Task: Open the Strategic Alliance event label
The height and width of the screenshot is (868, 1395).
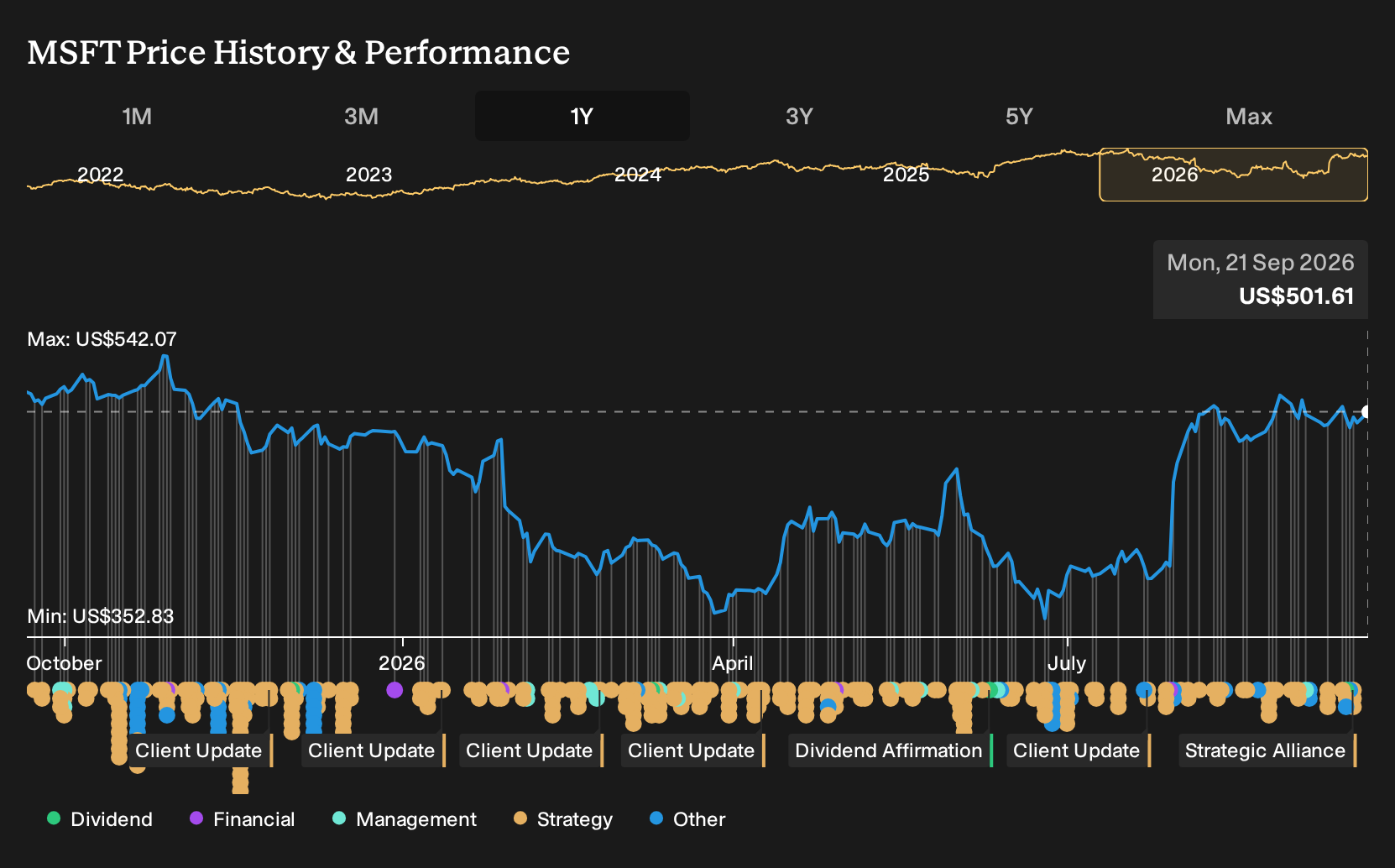Action: point(1267,750)
